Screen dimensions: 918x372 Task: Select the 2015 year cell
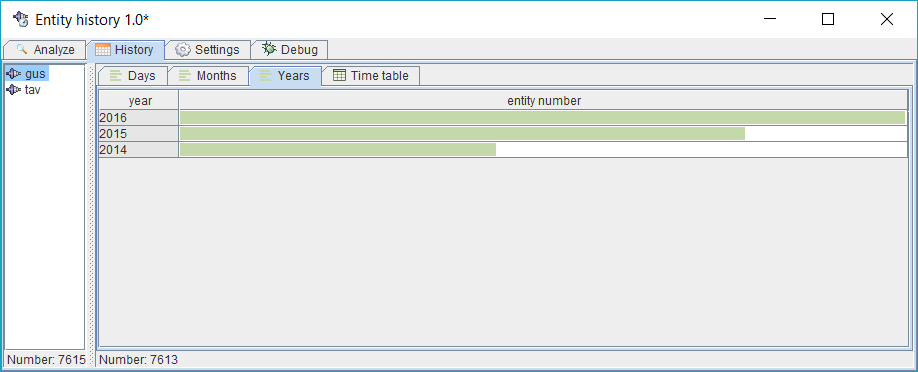click(x=139, y=134)
